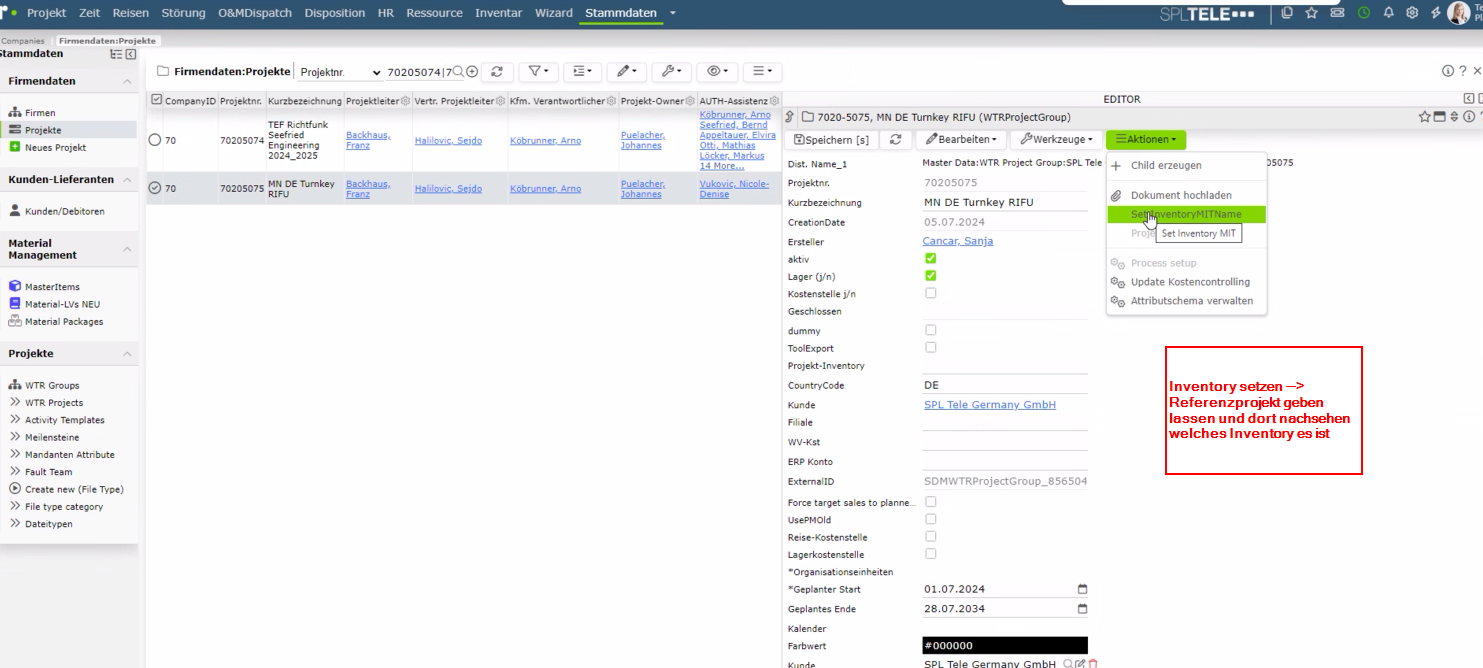This screenshot has height=668, width=1483.
Task: Click the CountryCode input showing DE
Action: pos(1005,385)
